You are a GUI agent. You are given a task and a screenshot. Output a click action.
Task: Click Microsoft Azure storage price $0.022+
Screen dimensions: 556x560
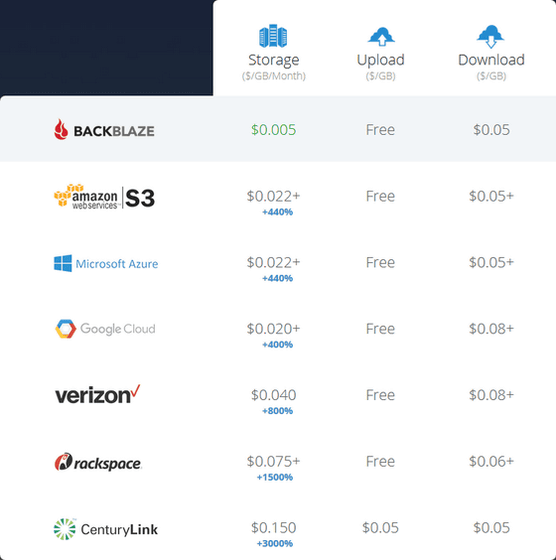(274, 262)
